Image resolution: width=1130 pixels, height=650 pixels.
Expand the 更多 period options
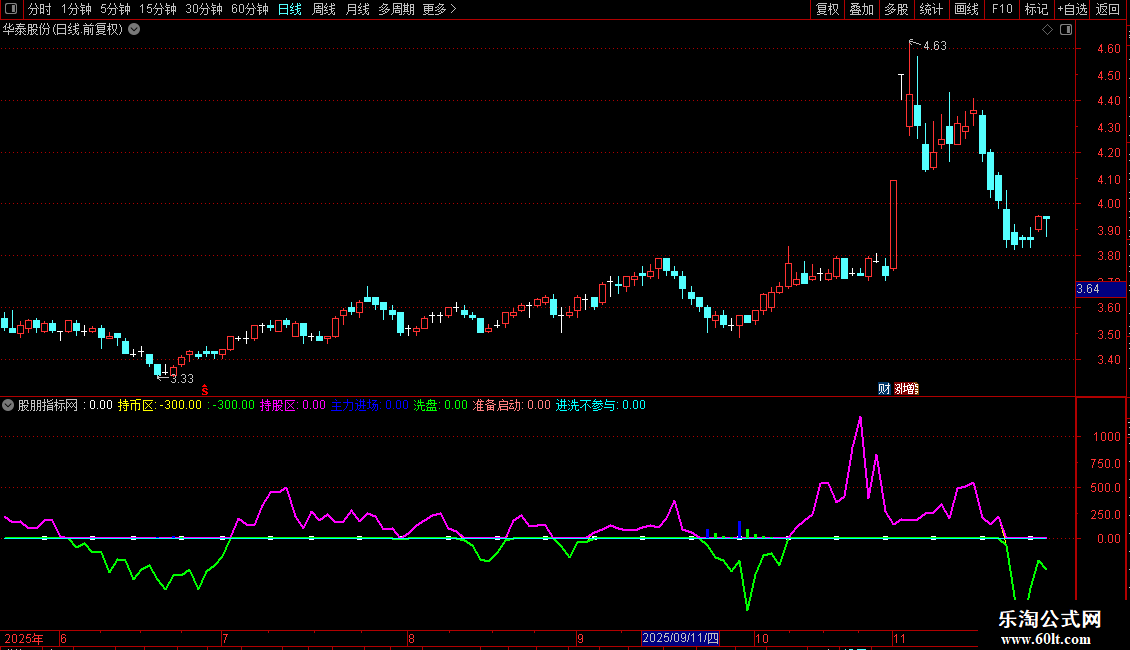(440, 9)
